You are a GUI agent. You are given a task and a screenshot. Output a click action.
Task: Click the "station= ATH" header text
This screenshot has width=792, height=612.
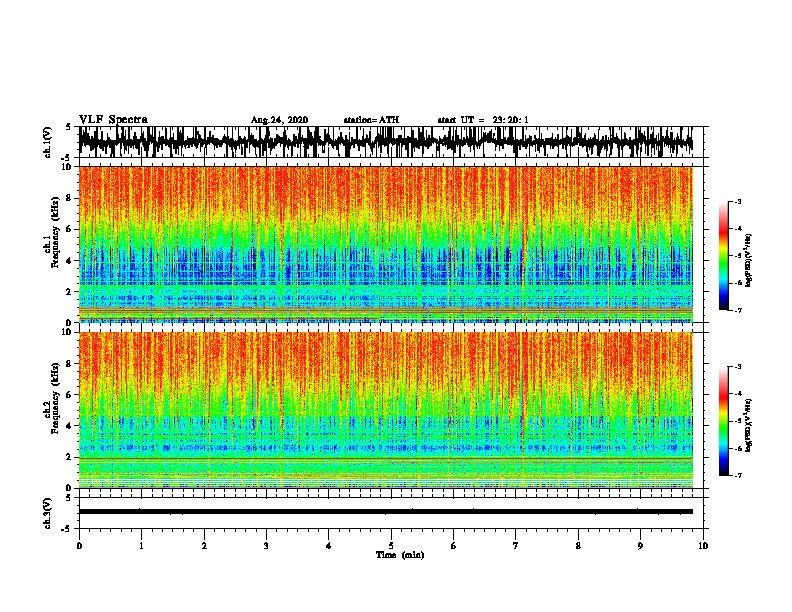(371, 120)
